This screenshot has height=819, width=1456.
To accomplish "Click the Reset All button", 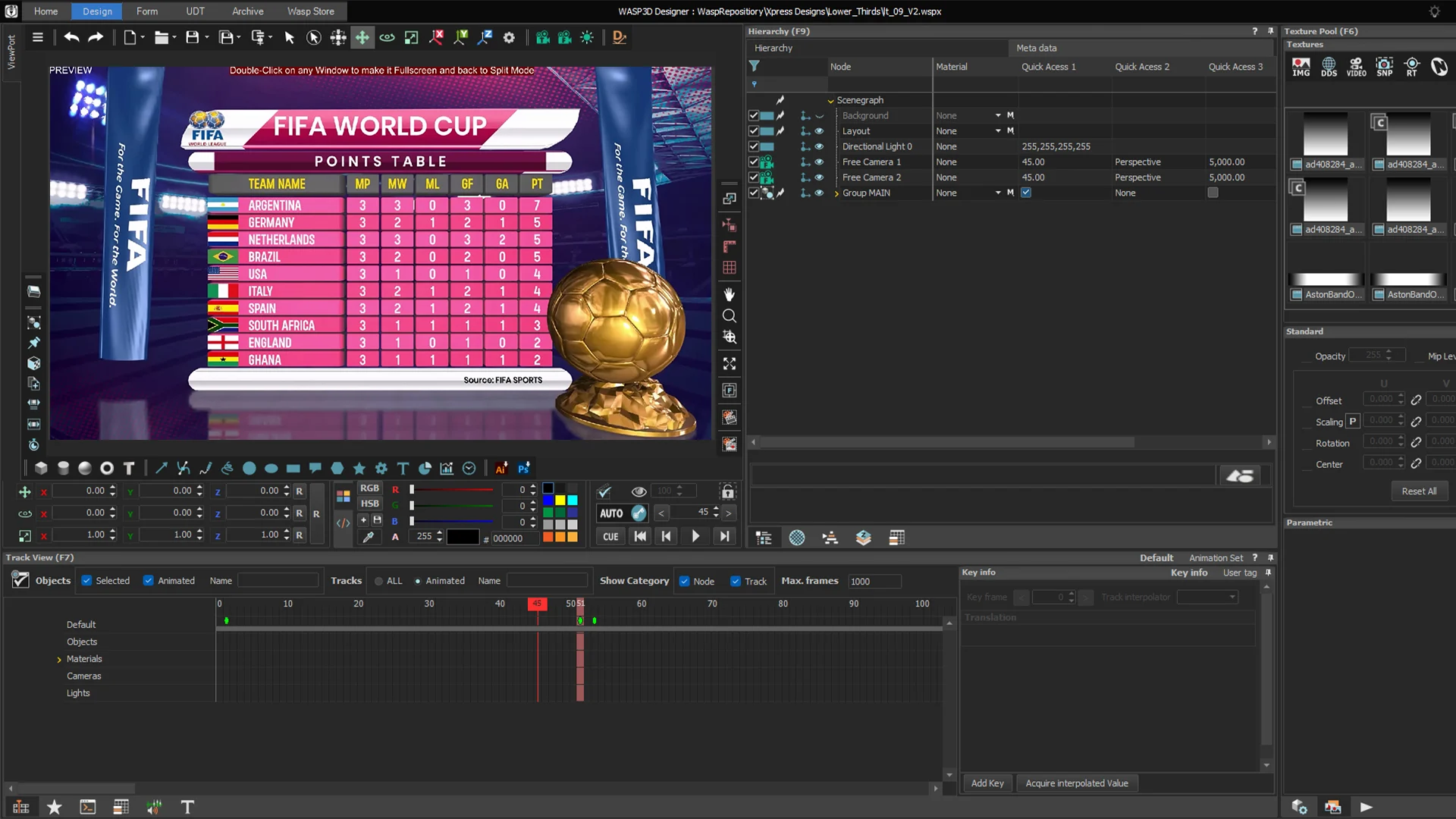I will click(x=1420, y=491).
